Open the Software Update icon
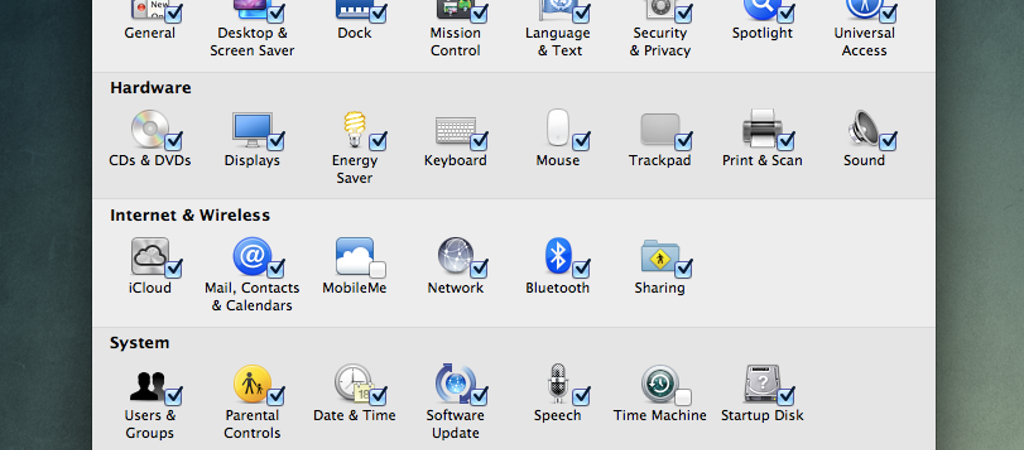Screen dimensions: 1024x450 pyautogui.click(x=455, y=384)
